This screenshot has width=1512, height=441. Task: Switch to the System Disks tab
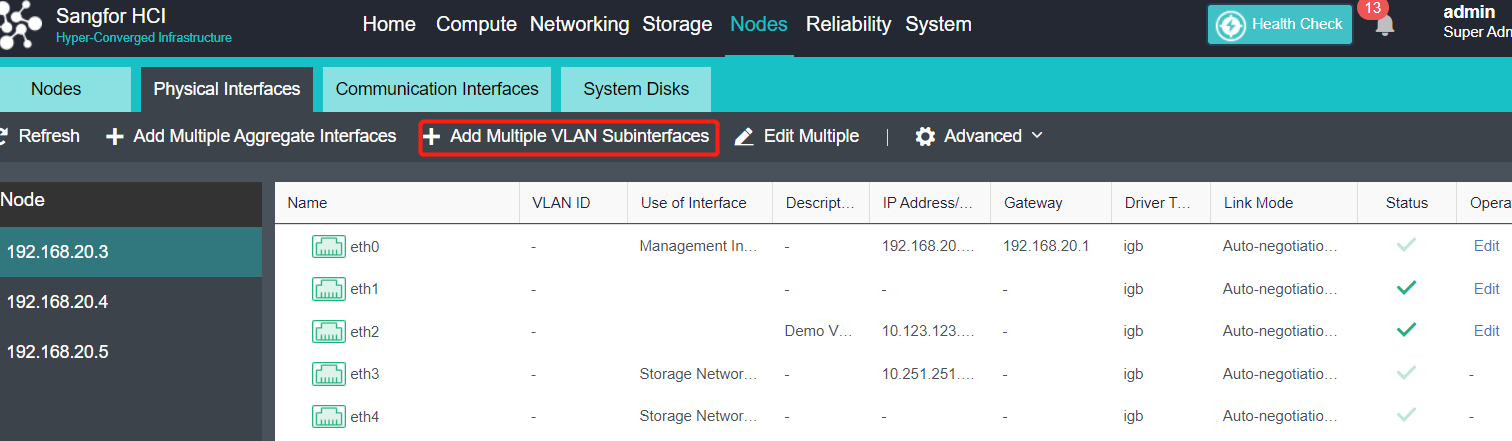(x=636, y=89)
